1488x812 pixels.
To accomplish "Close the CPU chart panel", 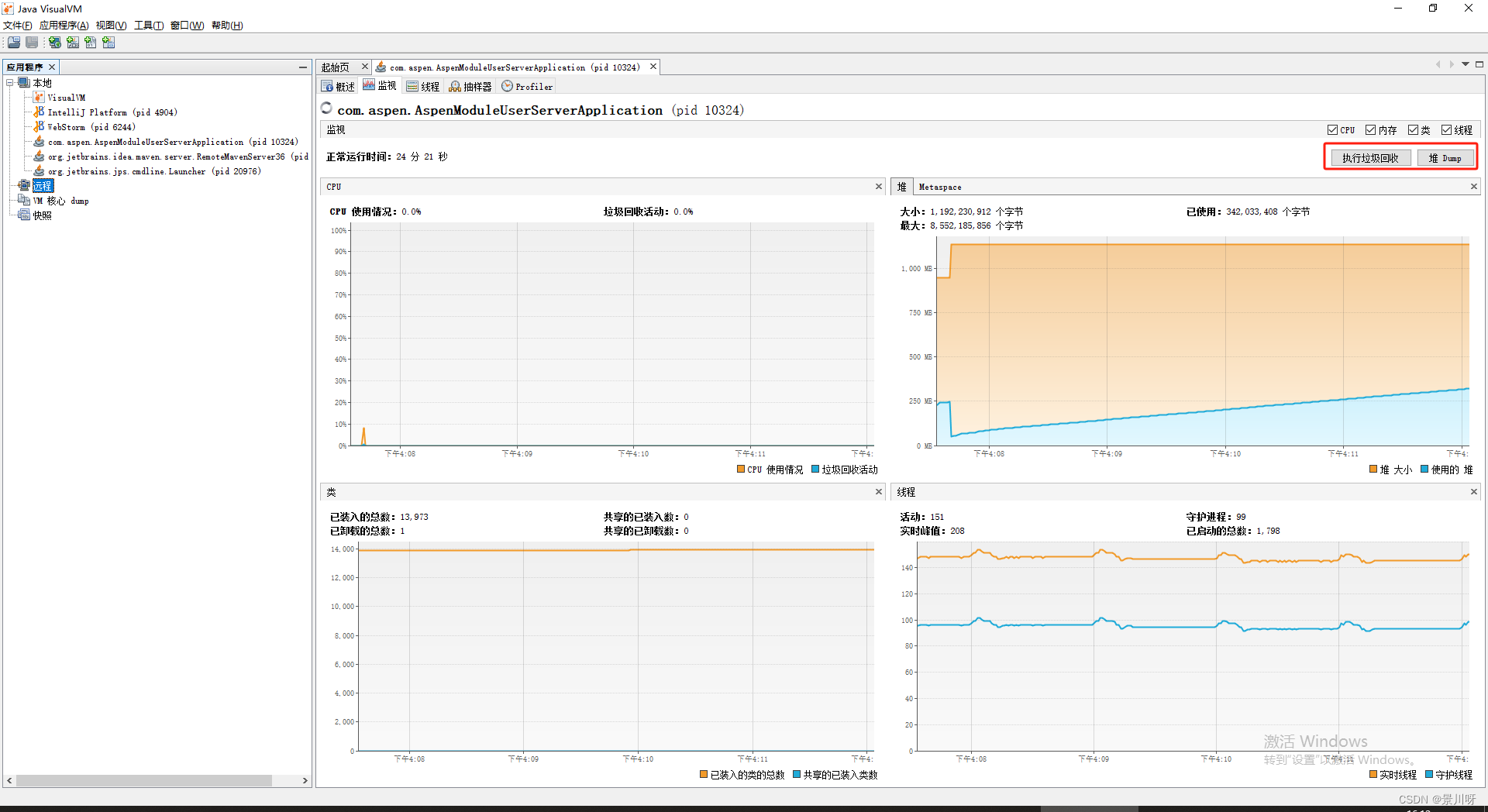I will tap(879, 187).
